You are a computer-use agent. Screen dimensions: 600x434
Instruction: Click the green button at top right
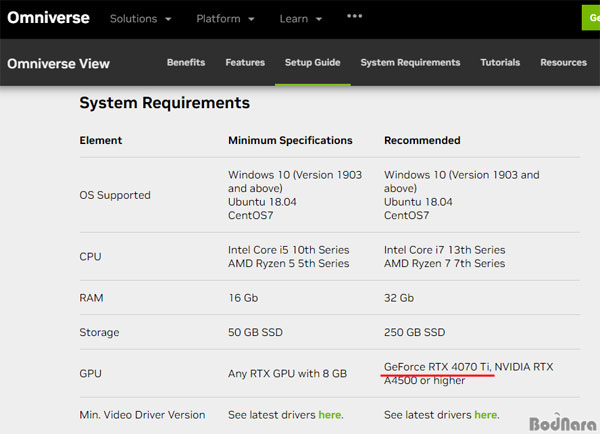pyautogui.click(x=591, y=18)
